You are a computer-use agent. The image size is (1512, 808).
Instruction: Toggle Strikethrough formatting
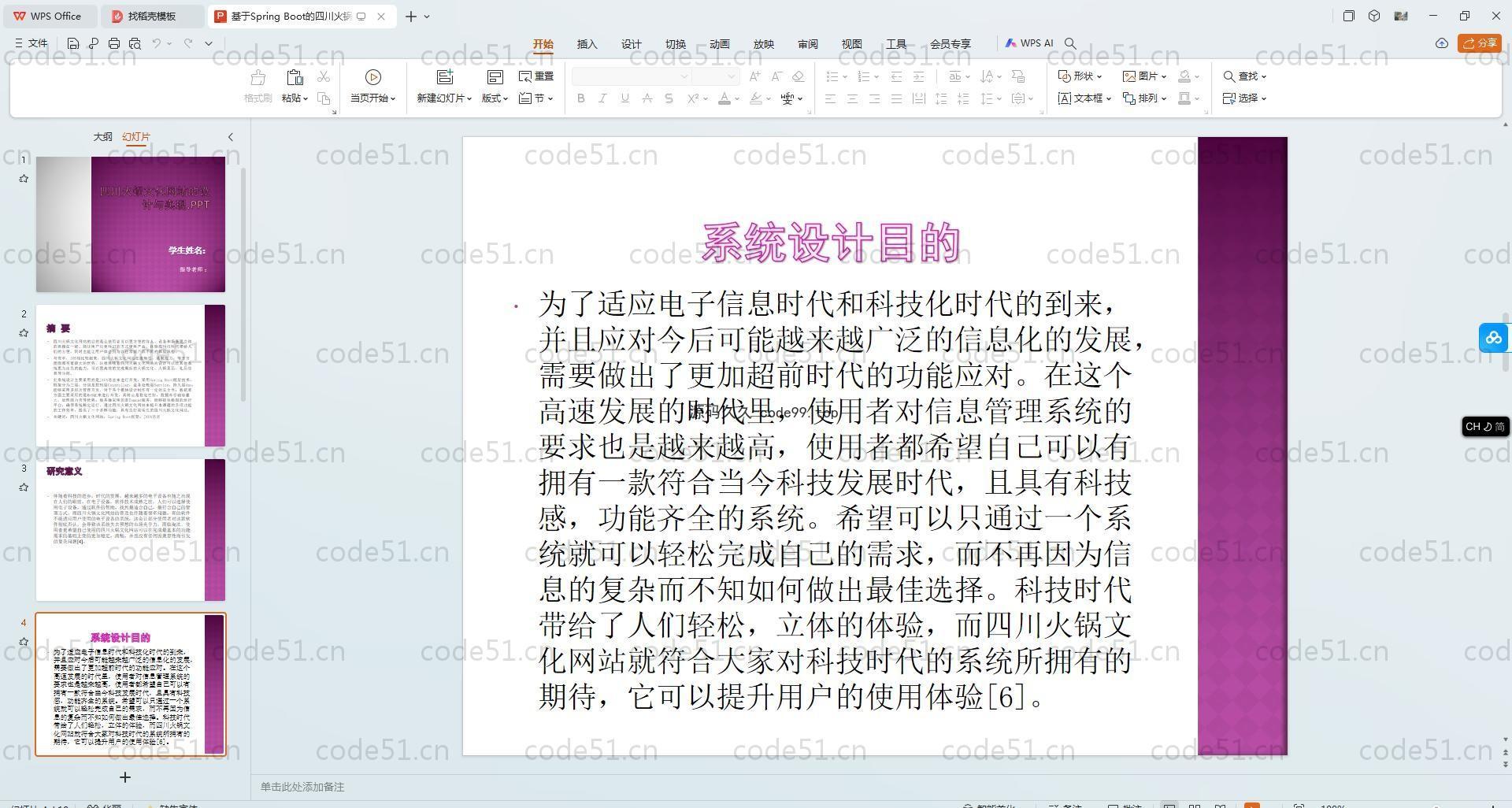[647, 98]
